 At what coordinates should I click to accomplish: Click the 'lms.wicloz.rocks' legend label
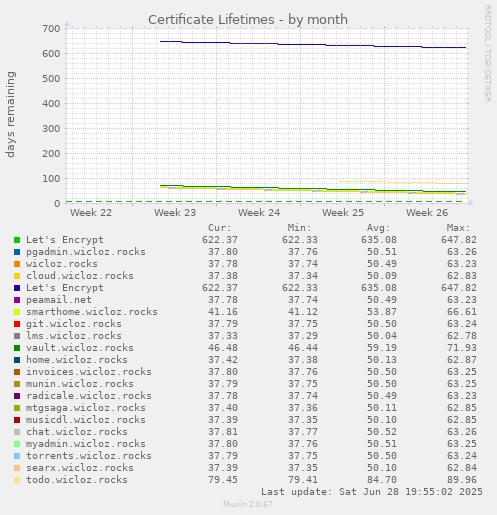74,336
